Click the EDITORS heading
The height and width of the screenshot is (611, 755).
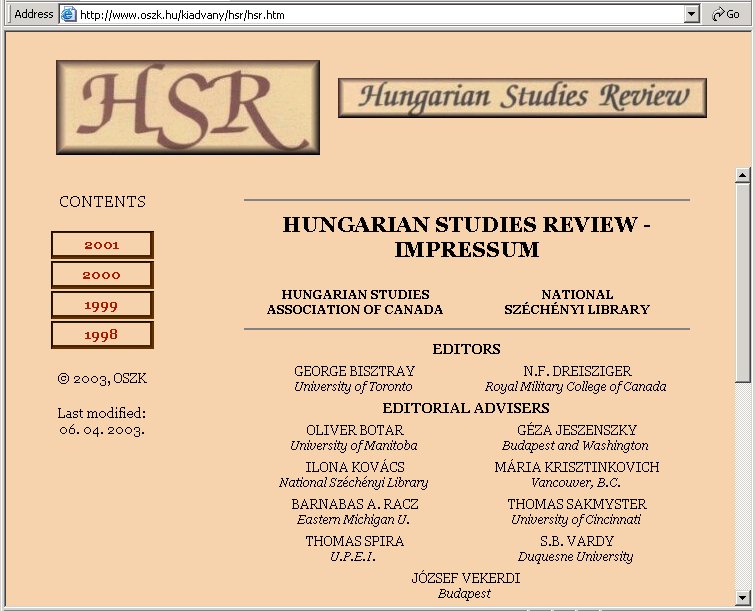466,349
